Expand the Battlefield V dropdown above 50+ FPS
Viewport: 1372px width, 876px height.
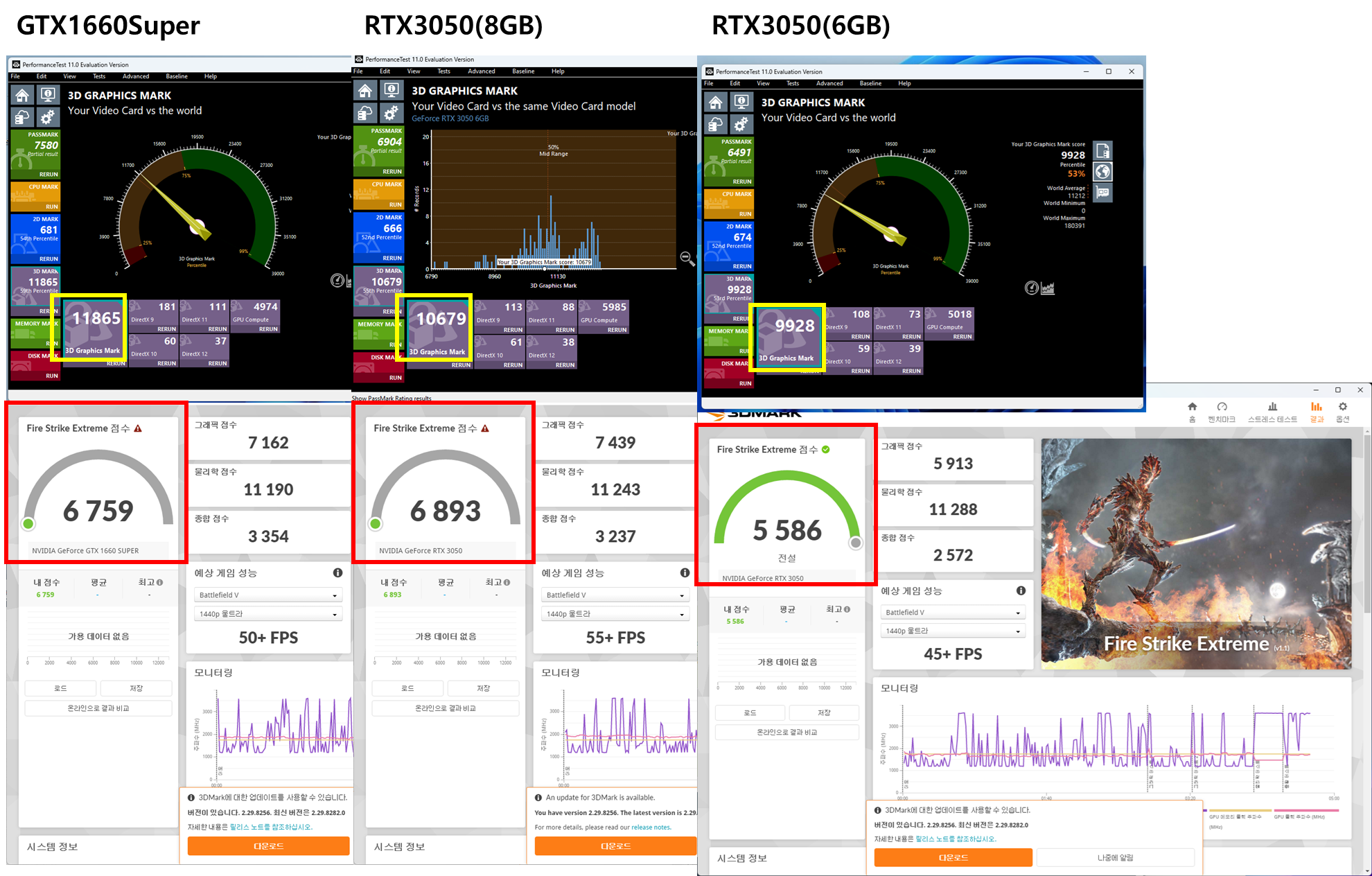click(268, 595)
